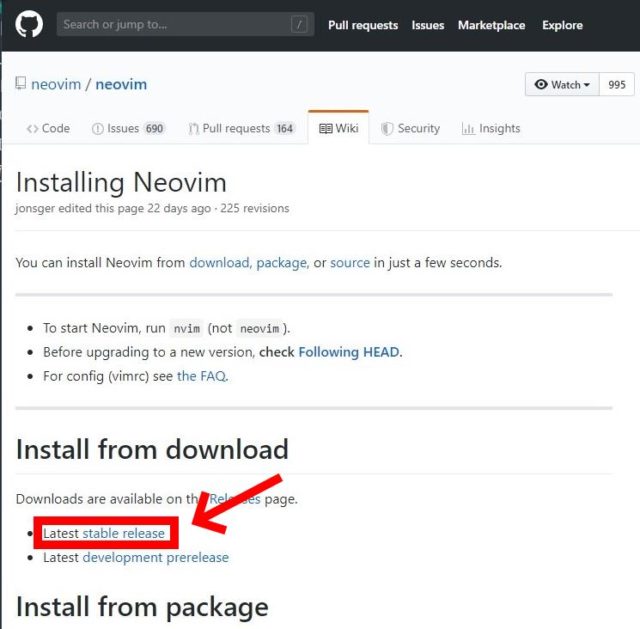Open the Security tab
The image size is (640, 629).
pos(410,128)
